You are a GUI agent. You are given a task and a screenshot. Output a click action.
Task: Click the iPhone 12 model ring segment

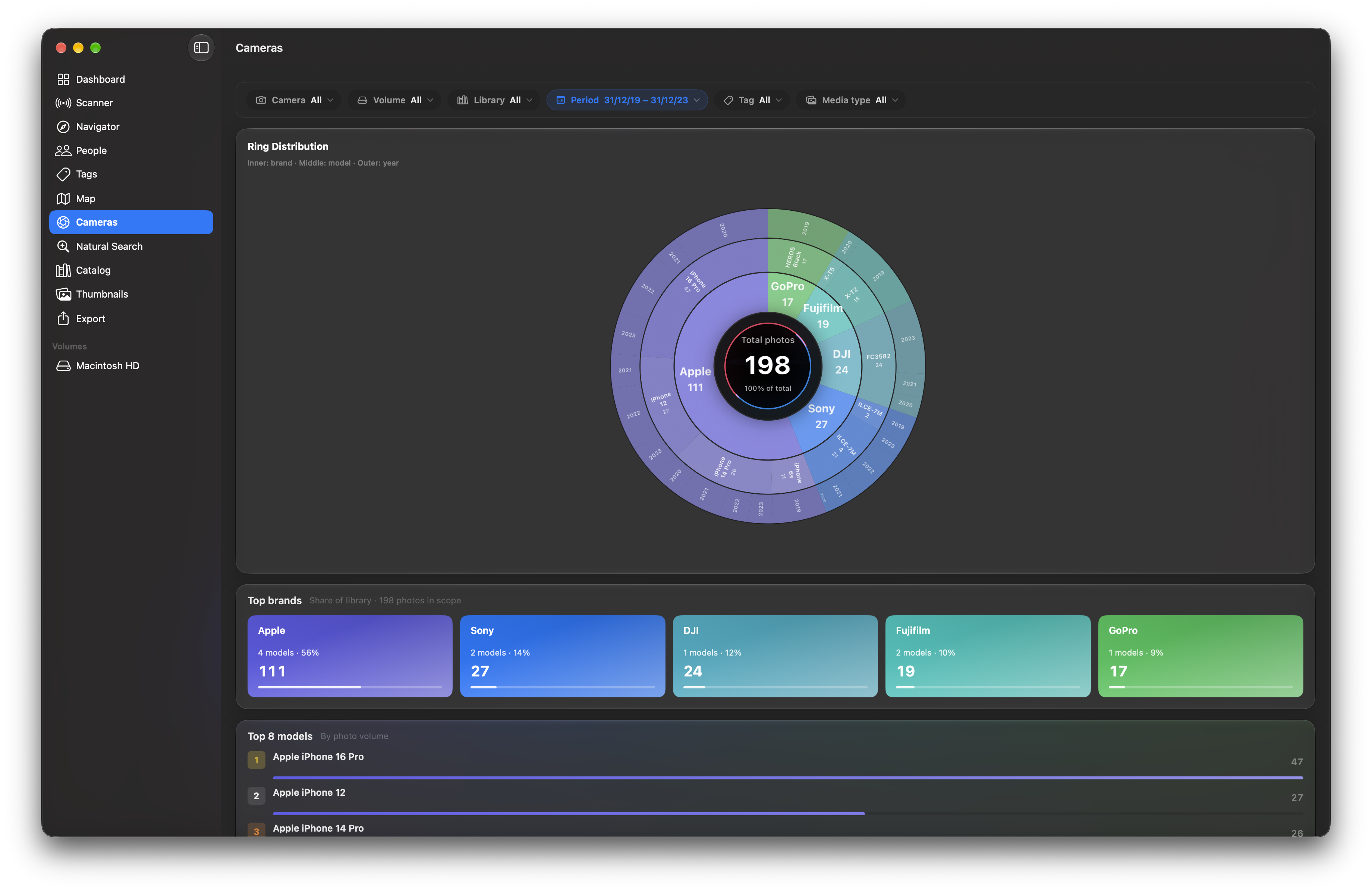click(662, 403)
